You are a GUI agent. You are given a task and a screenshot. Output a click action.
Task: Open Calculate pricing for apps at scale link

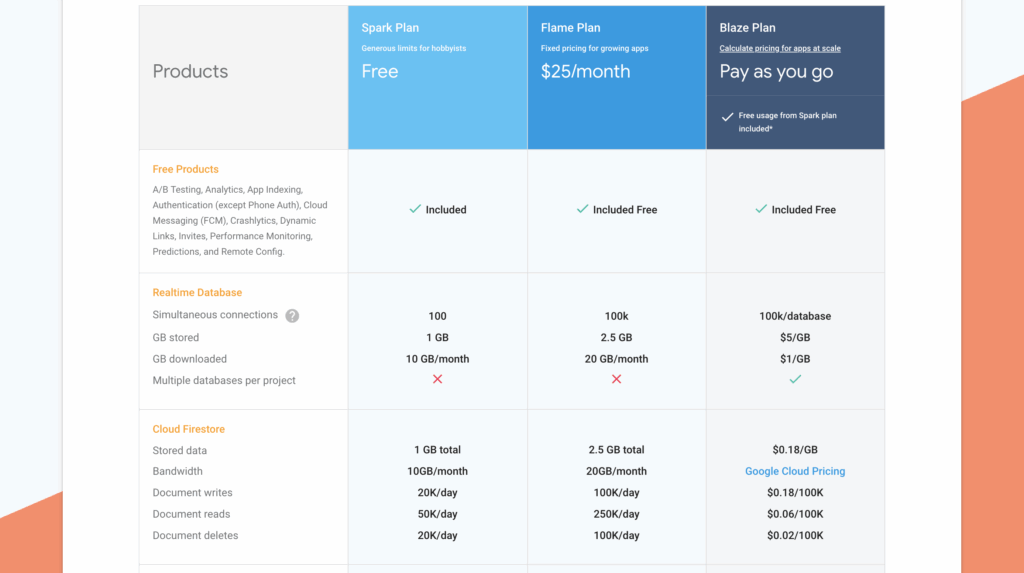click(x=780, y=48)
